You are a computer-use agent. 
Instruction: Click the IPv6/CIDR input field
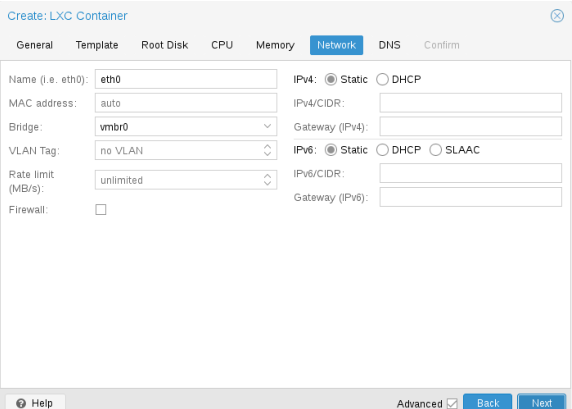click(471, 173)
